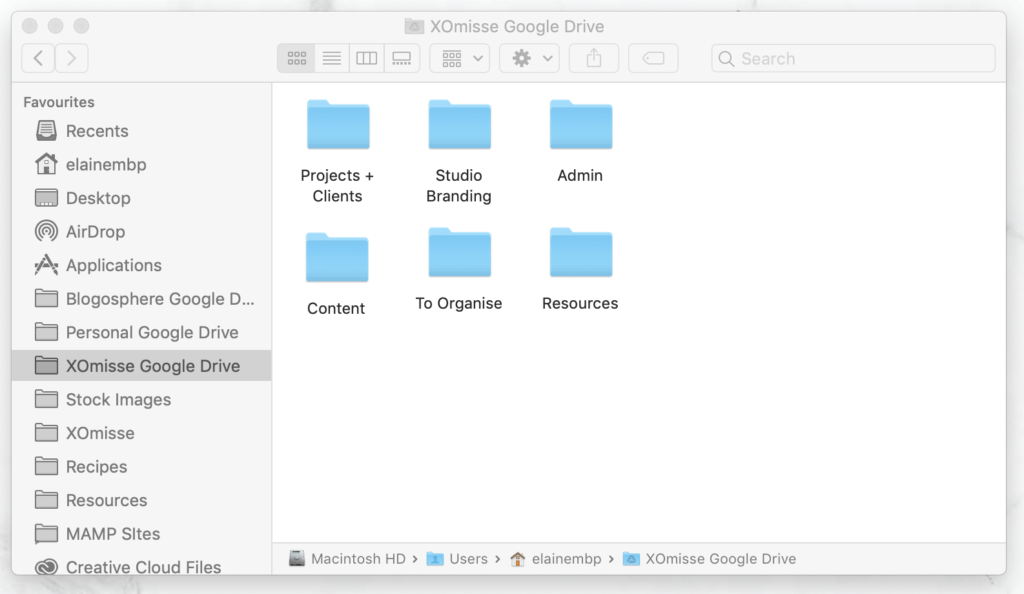Open the gear action menu
Image resolution: width=1024 pixels, height=594 pixels.
pos(530,58)
